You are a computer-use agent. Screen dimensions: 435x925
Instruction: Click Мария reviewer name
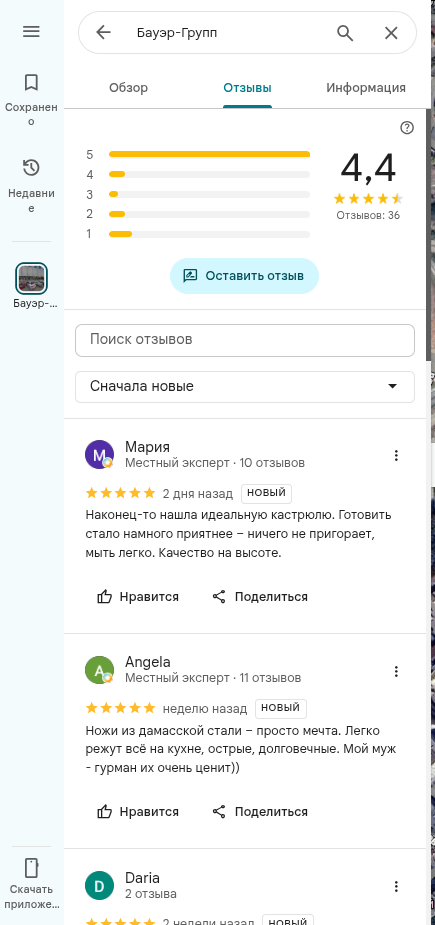pyautogui.click(x=148, y=447)
